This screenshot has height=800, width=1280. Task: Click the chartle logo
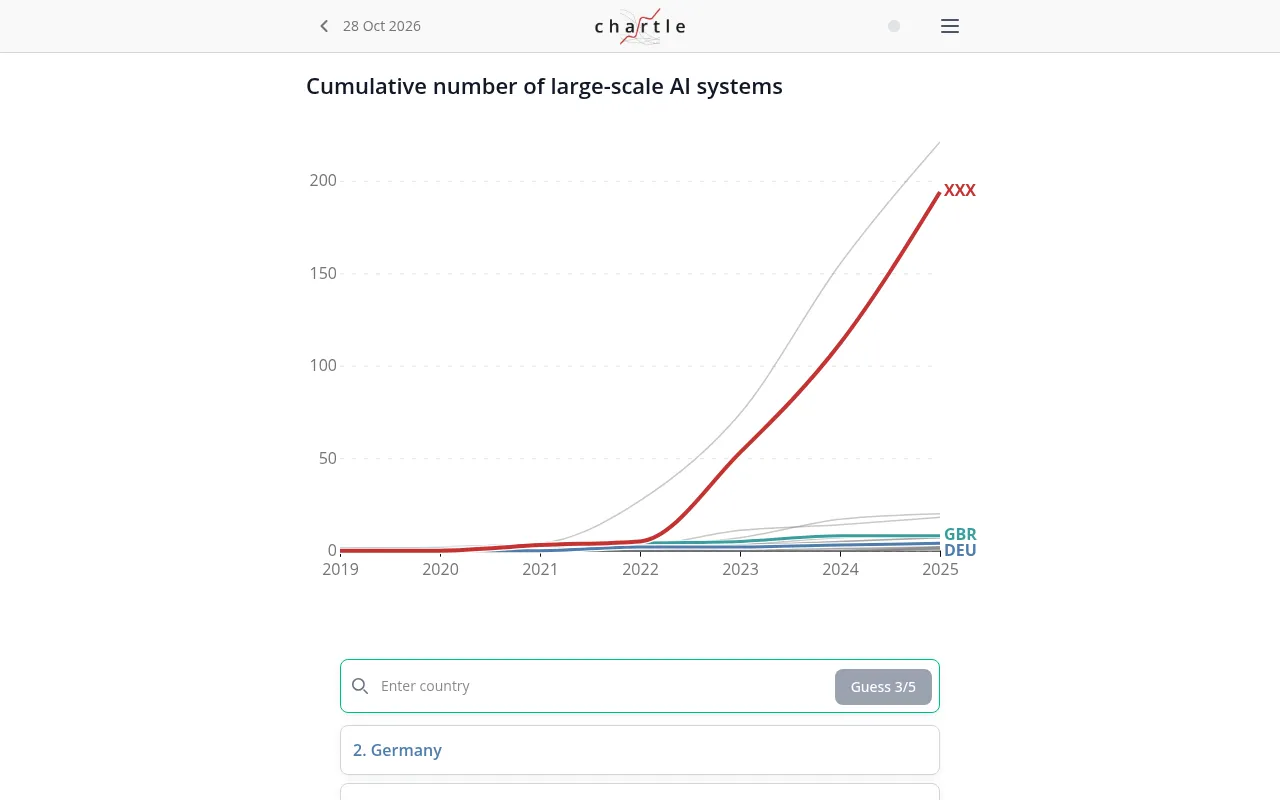[640, 26]
